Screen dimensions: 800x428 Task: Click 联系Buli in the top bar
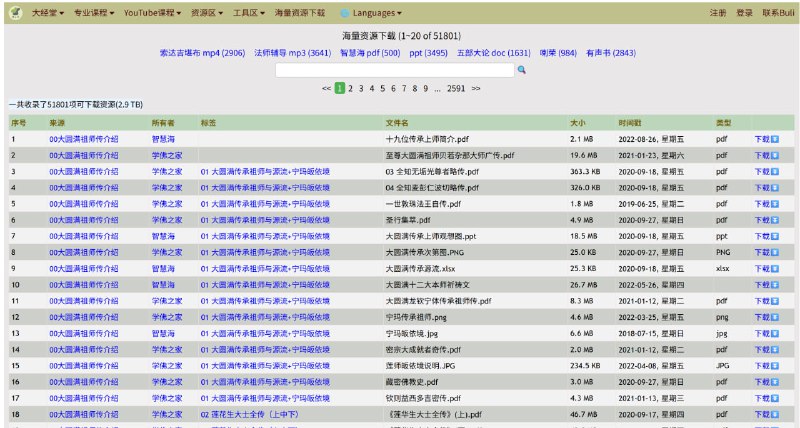(778, 13)
